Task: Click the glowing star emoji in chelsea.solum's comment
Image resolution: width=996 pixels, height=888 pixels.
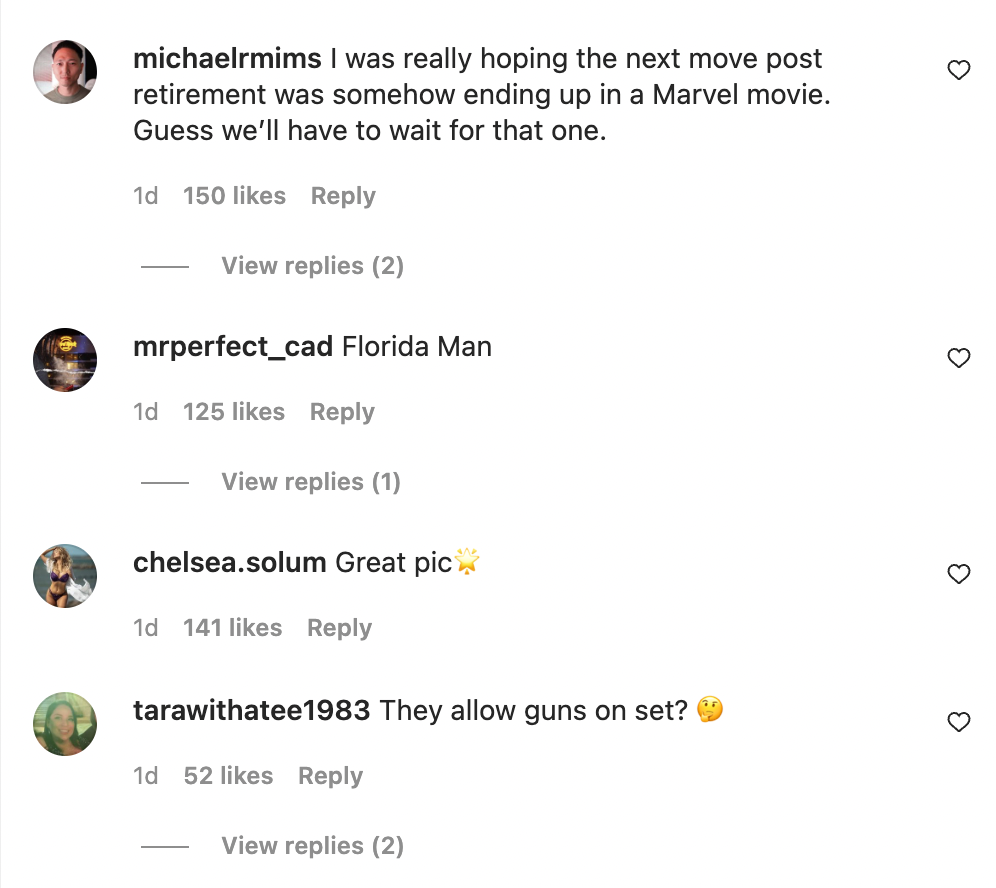Action: click(467, 562)
